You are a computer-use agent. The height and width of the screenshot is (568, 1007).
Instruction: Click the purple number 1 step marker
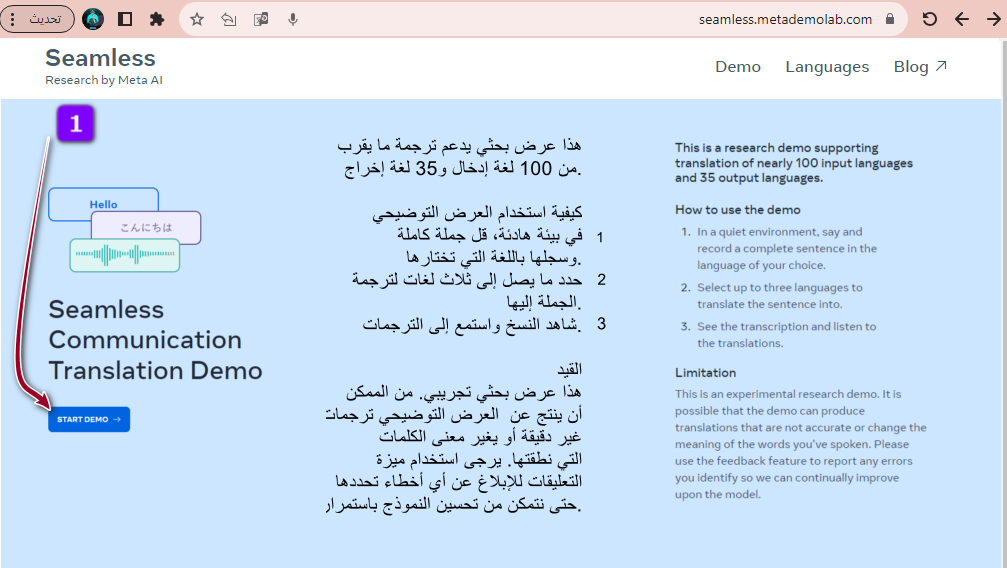(x=75, y=124)
